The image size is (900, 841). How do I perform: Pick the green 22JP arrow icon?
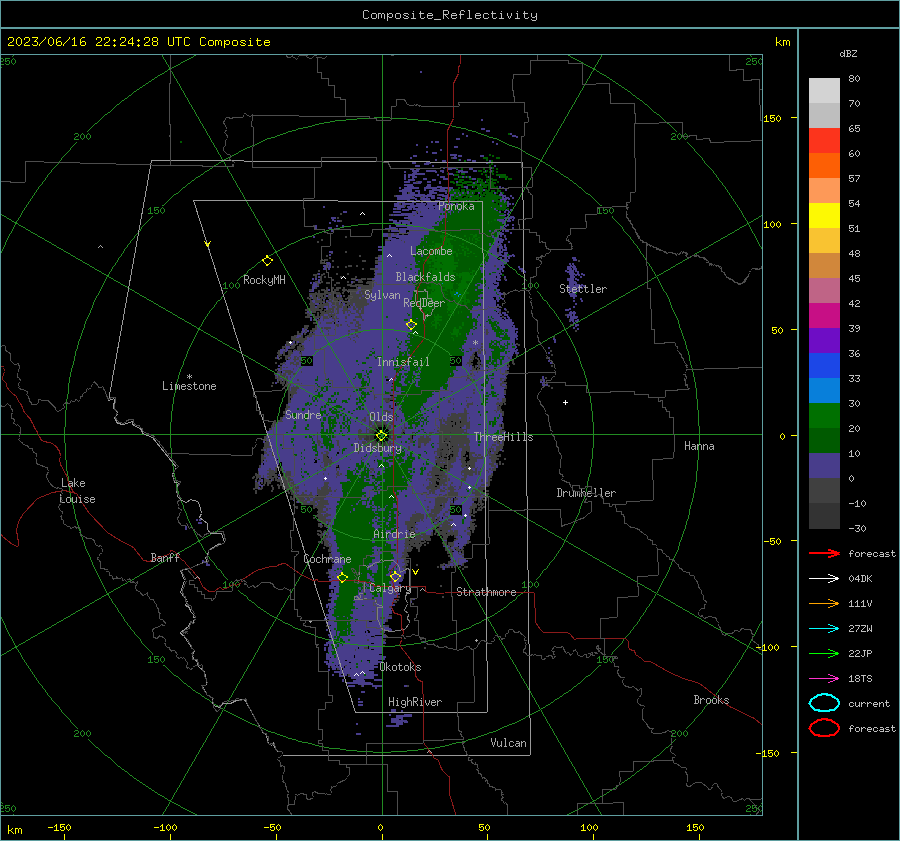coord(824,653)
